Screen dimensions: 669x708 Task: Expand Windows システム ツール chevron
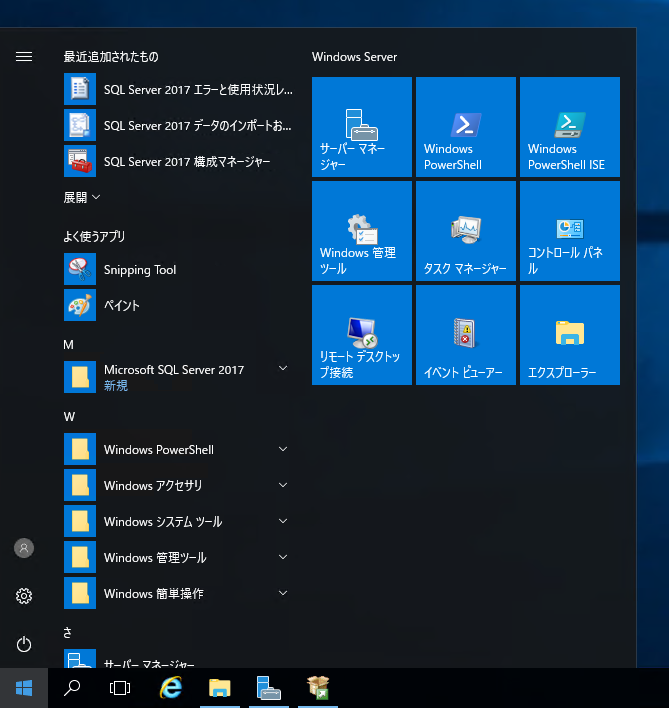click(x=283, y=521)
